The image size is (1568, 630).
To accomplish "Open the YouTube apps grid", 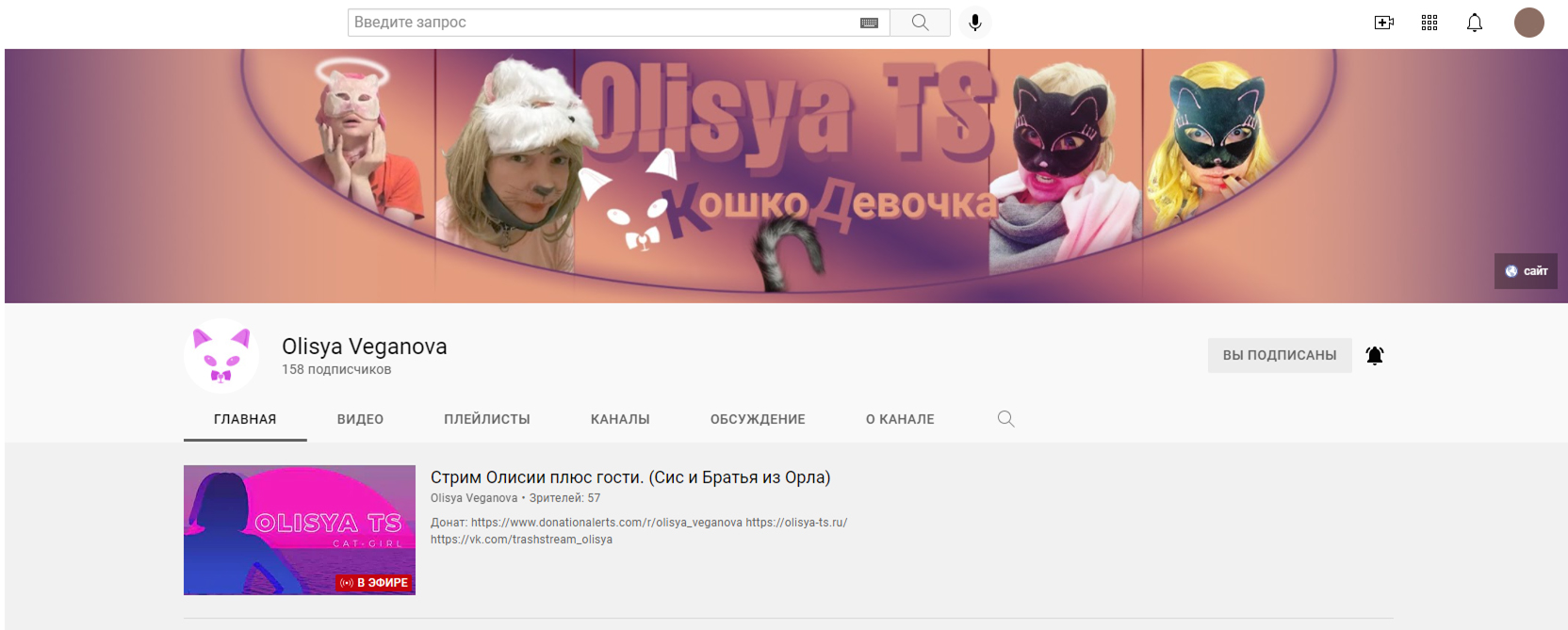I will tap(1429, 23).
